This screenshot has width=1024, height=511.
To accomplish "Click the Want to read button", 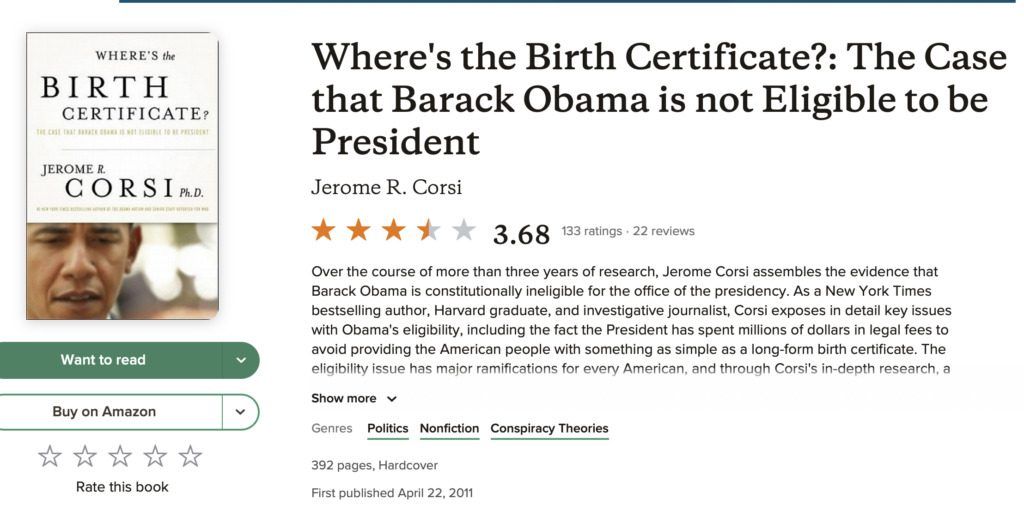I will point(103,360).
